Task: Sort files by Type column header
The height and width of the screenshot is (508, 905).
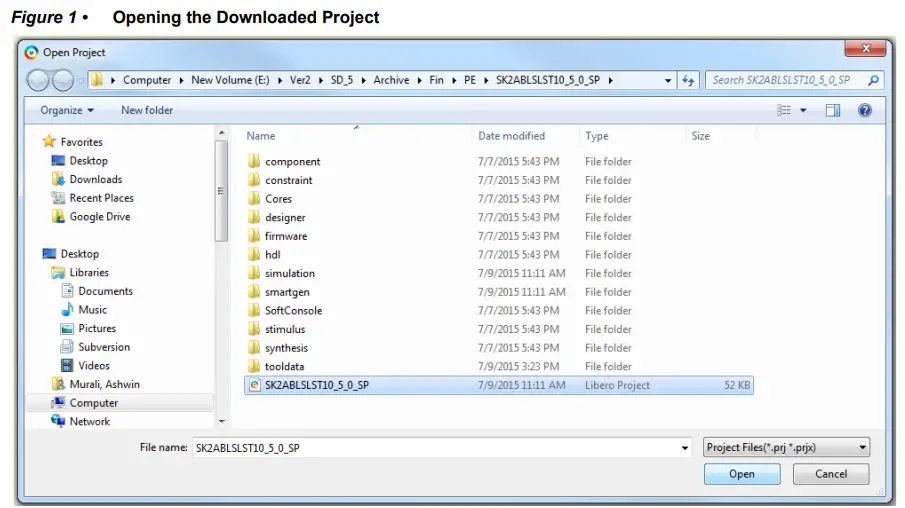Action: pos(596,136)
